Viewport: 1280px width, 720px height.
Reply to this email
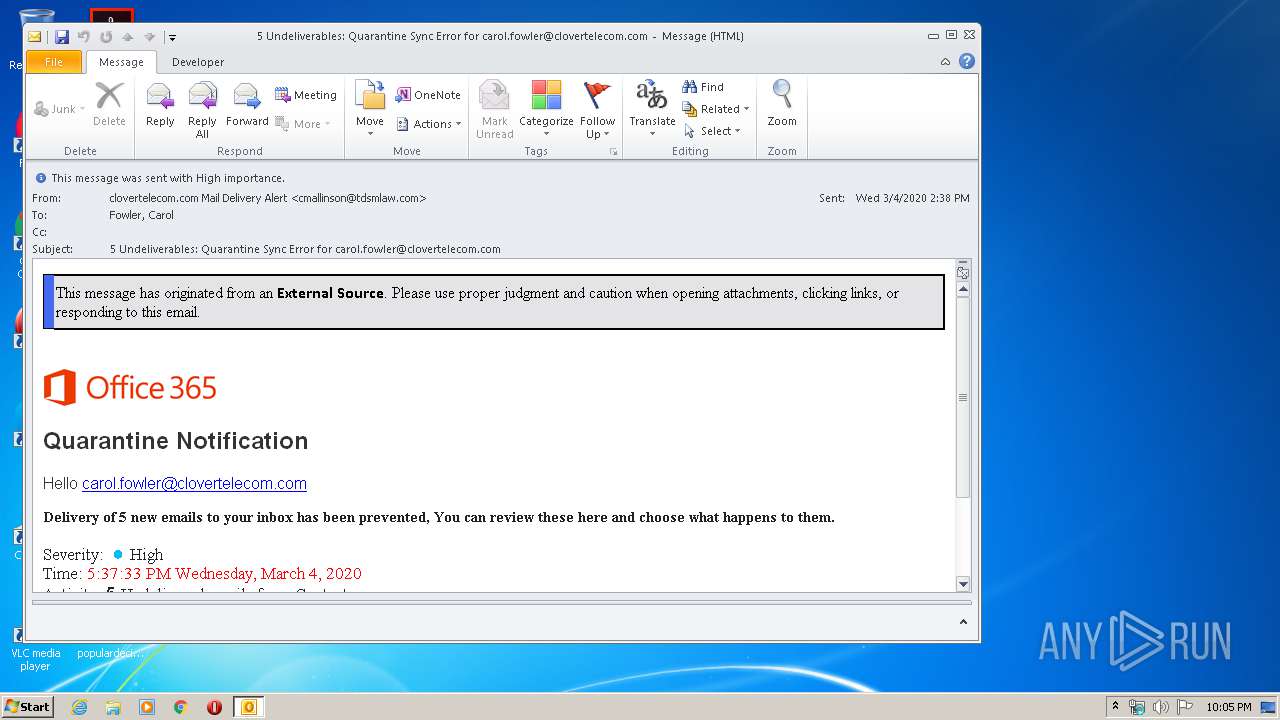pyautogui.click(x=160, y=104)
